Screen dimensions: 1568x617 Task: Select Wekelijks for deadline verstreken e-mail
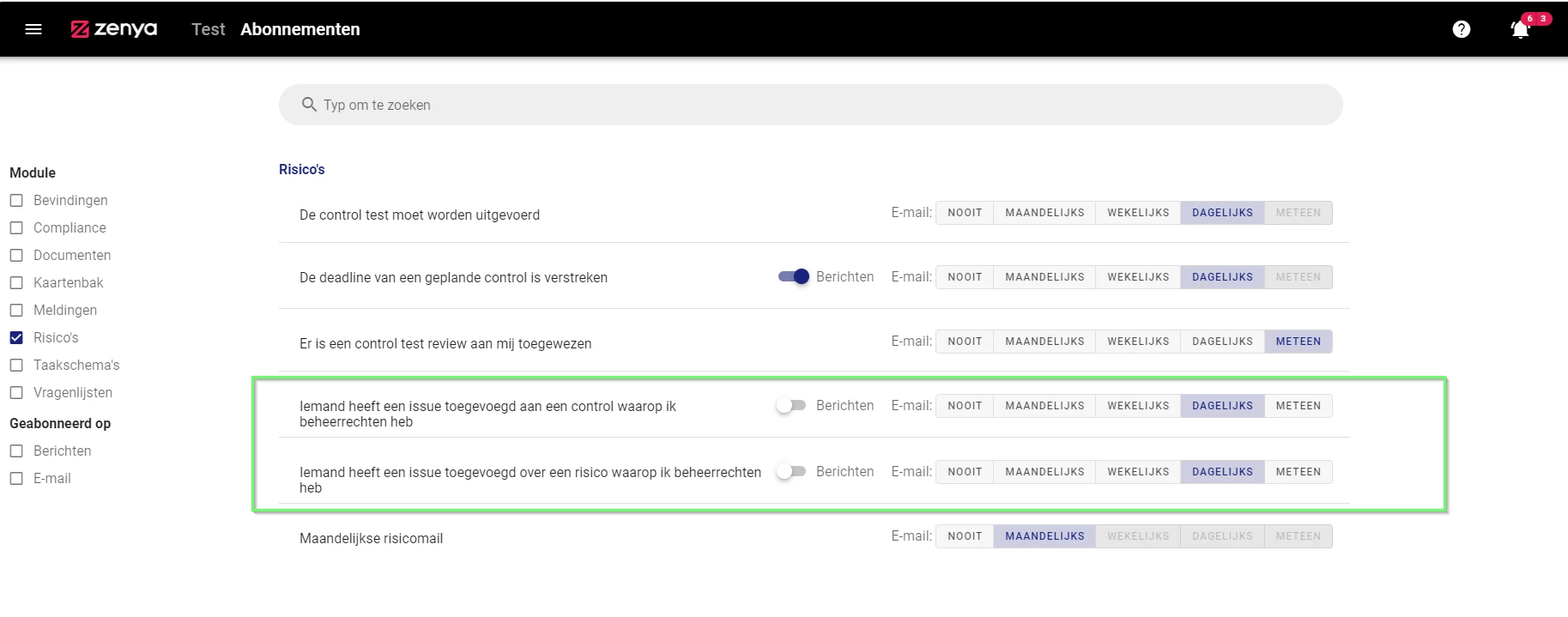[1138, 277]
